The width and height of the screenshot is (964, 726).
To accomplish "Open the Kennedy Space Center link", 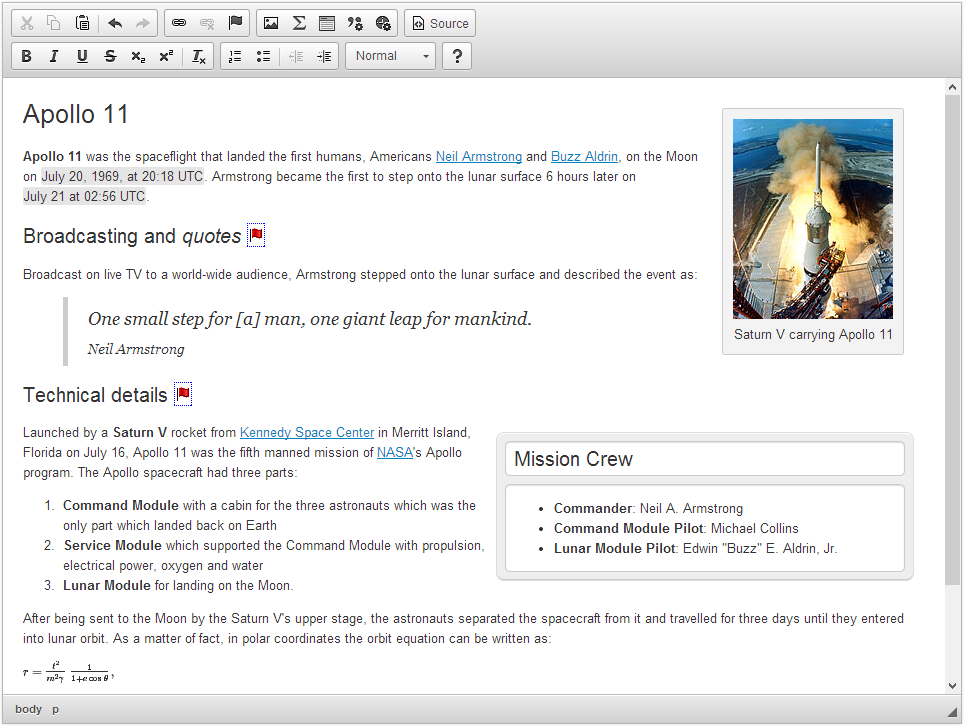I will pos(307,433).
